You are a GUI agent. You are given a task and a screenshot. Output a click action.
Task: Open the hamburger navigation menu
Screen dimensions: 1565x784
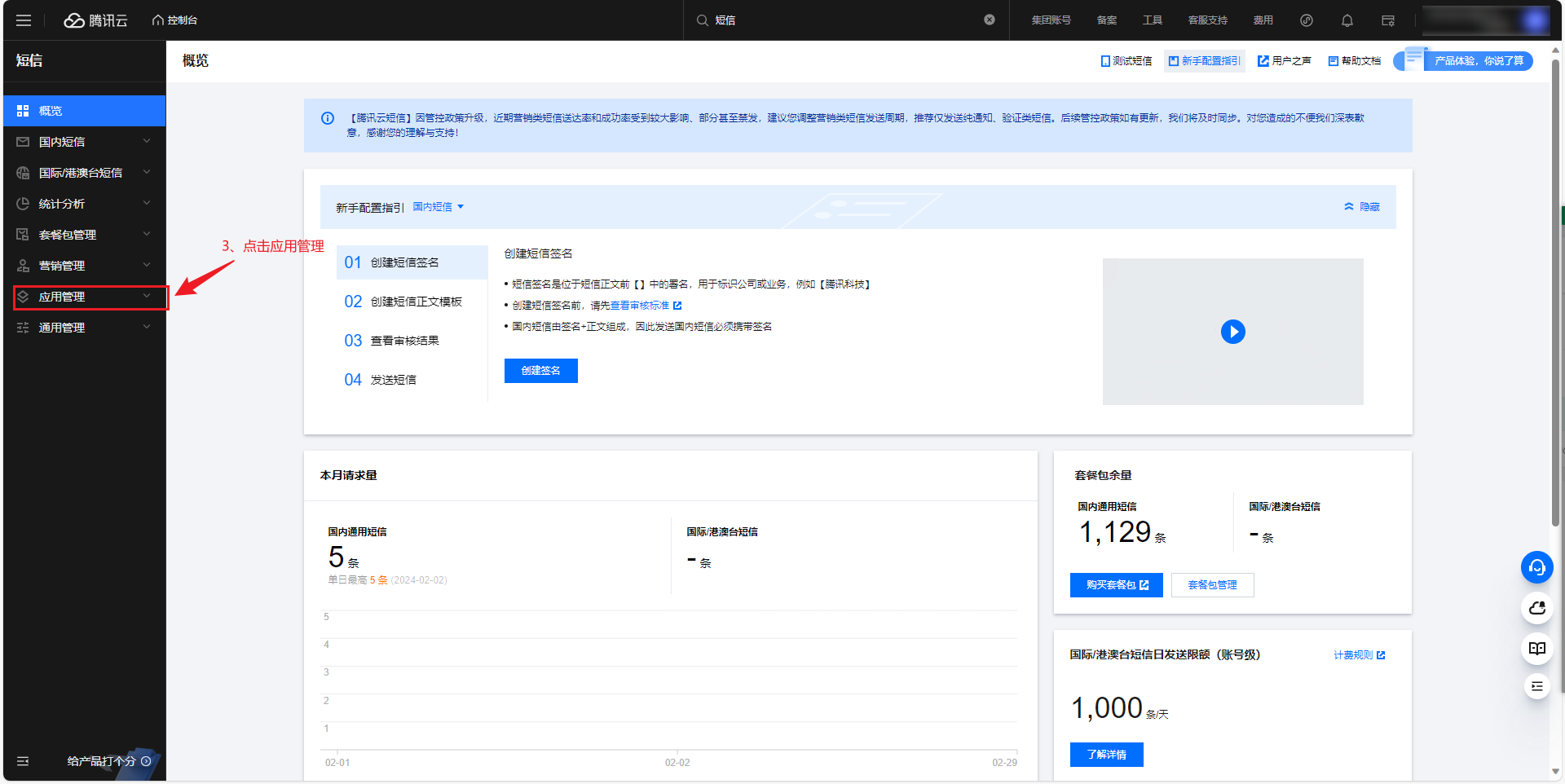(x=24, y=20)
